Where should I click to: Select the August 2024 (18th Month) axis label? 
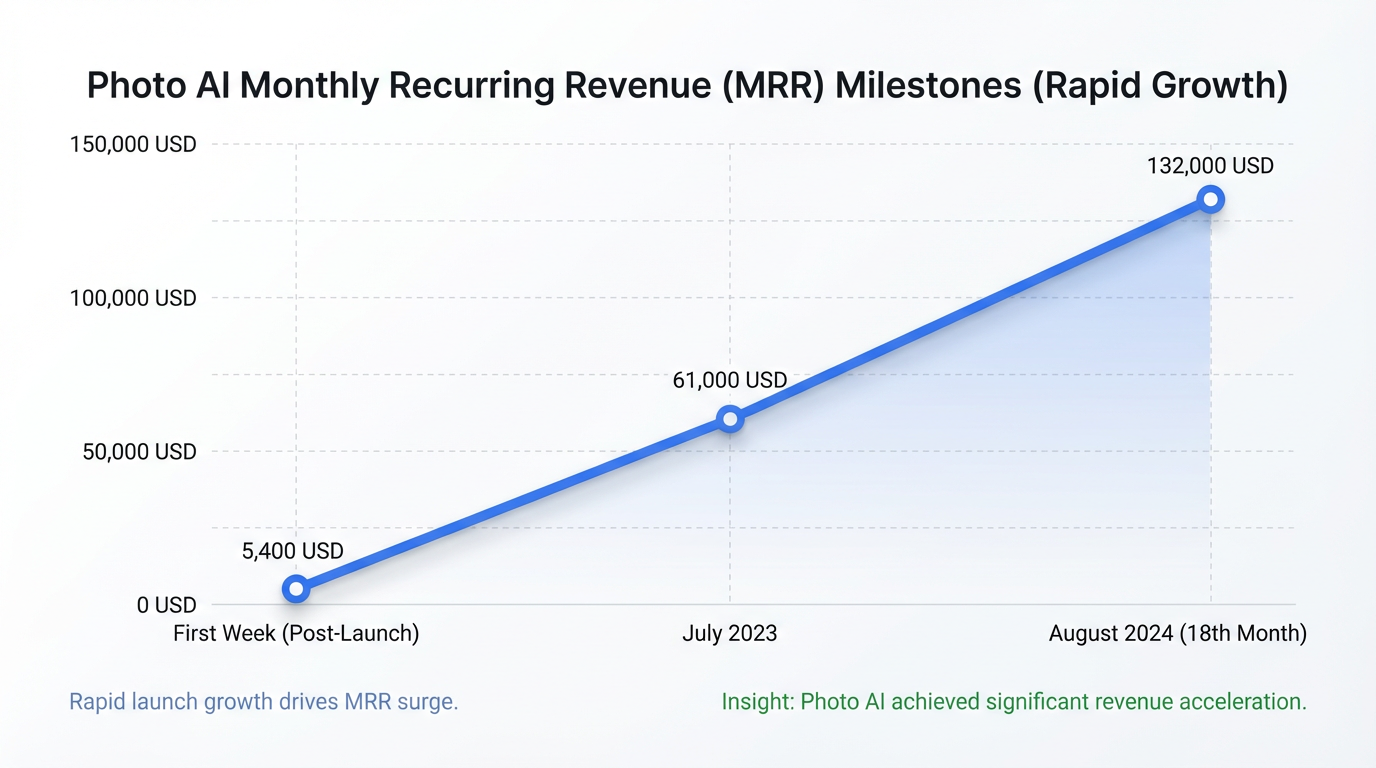[1177, 633]
